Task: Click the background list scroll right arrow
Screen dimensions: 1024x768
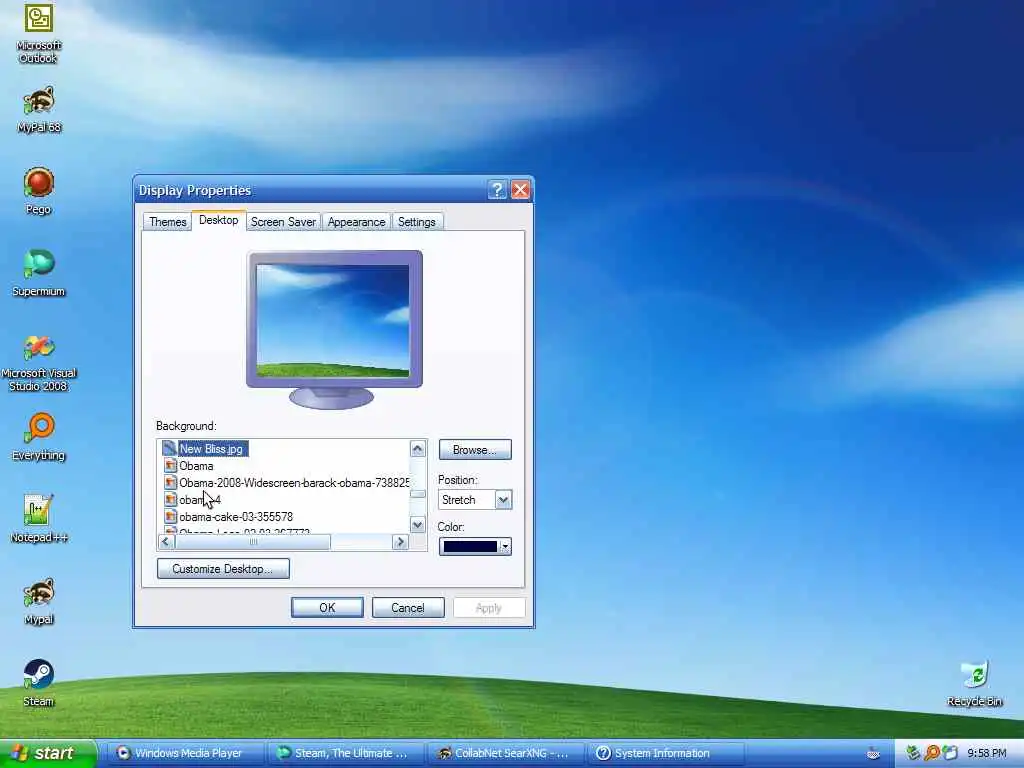Action: (x=400, y=542)
